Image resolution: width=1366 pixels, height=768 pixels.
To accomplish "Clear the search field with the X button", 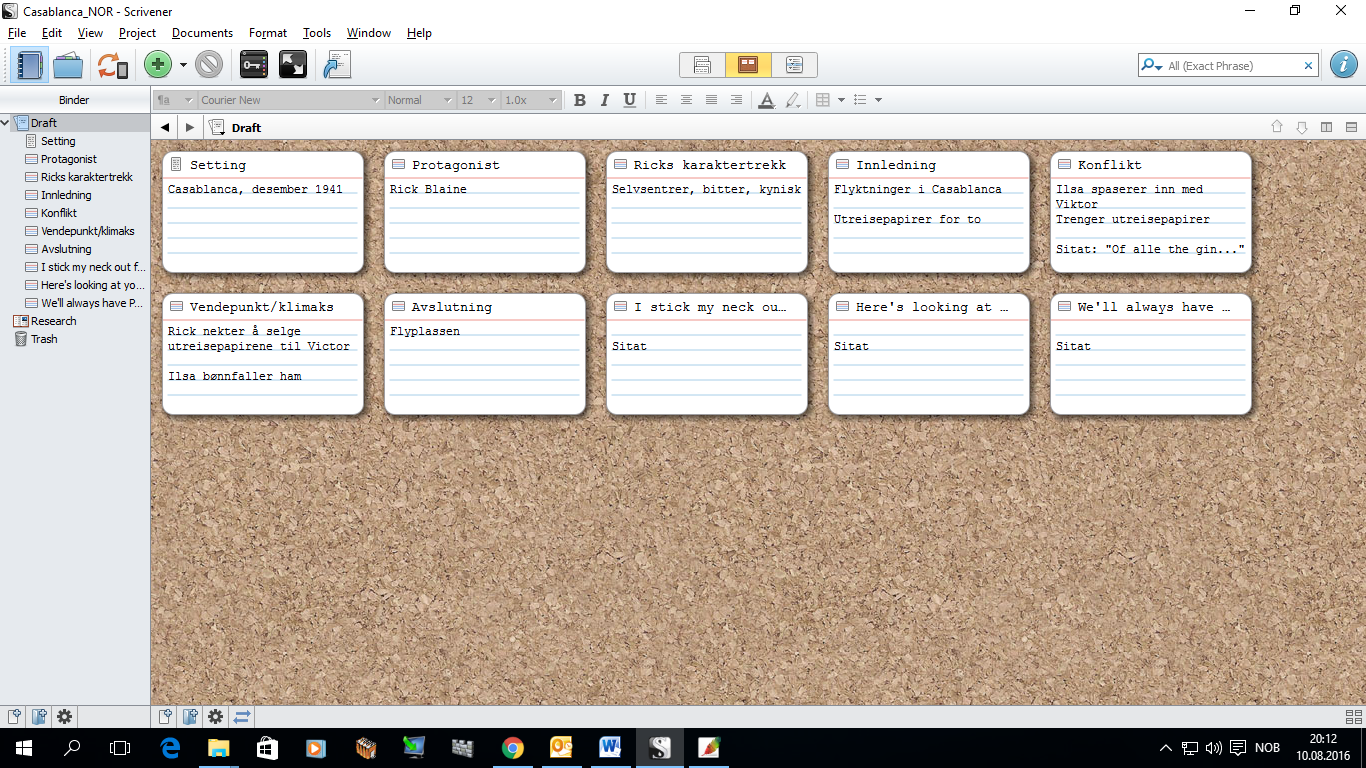I will tap(1309, 65).
